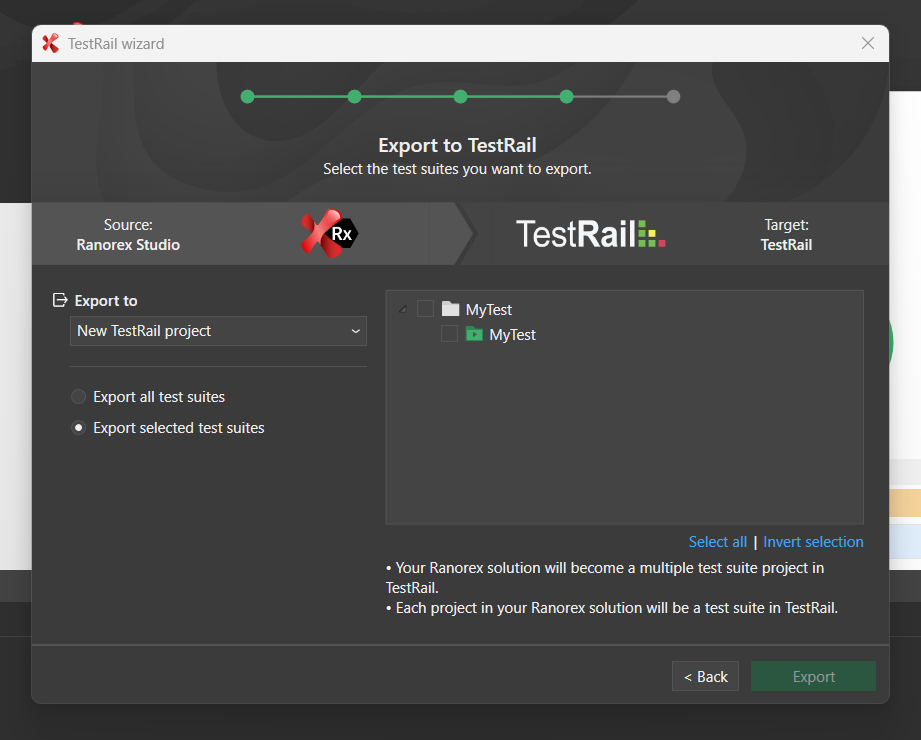Click the green MyTest test suite icon
The height and width of the screenshot is (740, 921).
(x=474, y=334)
